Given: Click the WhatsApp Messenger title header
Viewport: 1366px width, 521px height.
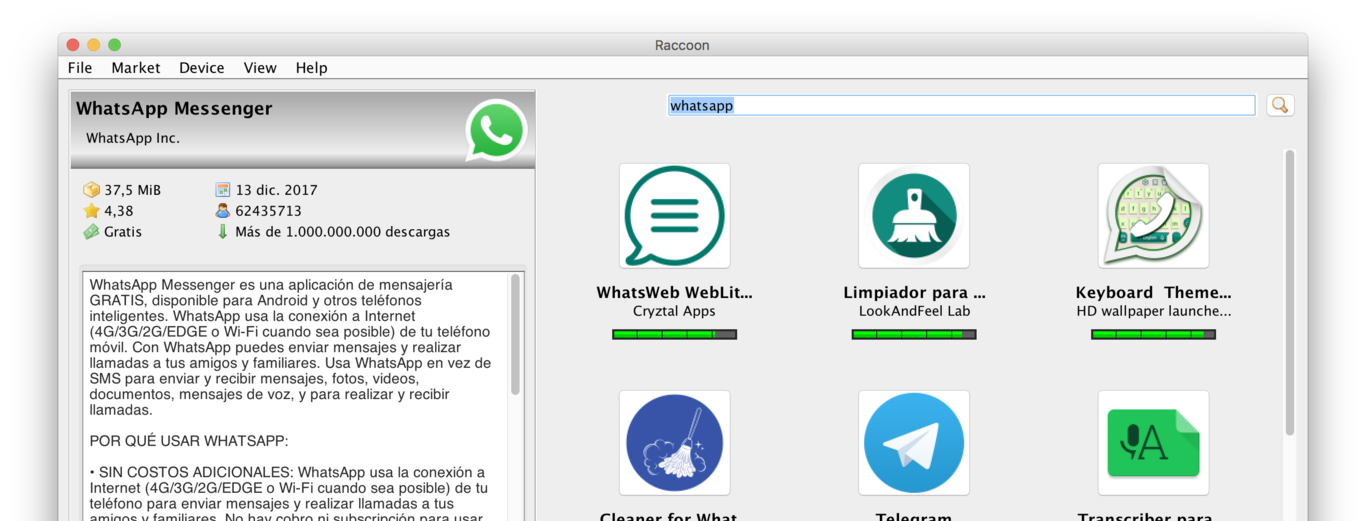Looking at the screenshot, I should click(174, 109).
